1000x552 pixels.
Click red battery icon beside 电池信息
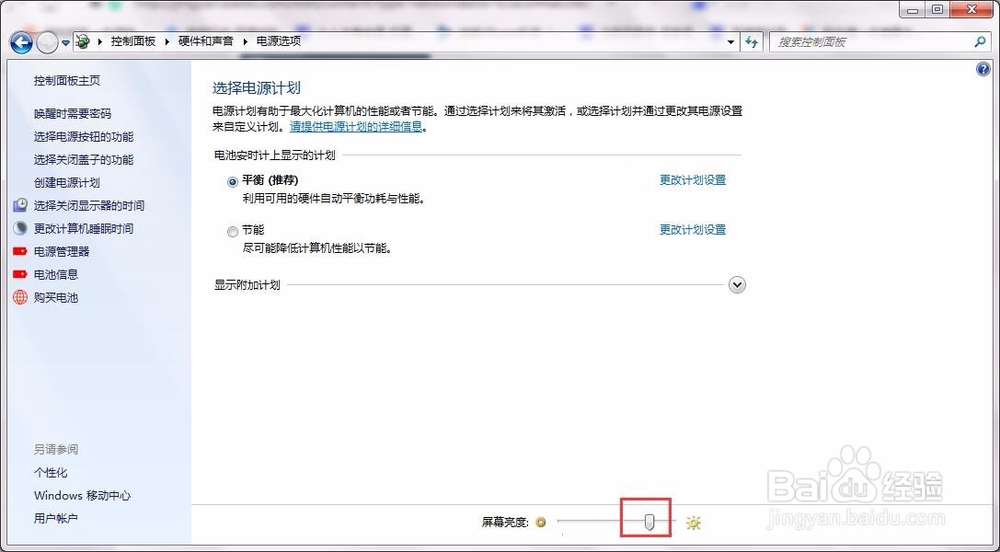20,274
